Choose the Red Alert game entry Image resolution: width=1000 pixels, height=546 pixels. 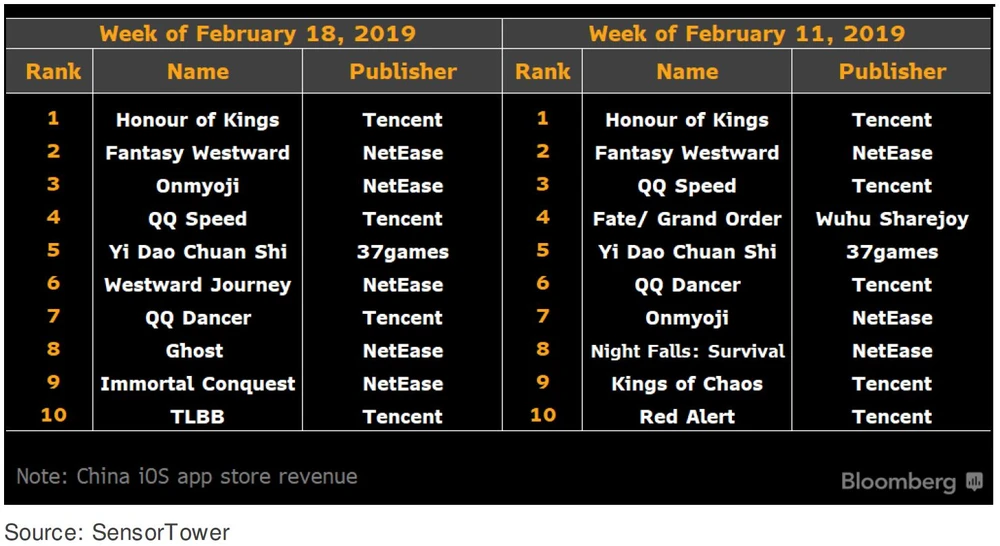687,417
